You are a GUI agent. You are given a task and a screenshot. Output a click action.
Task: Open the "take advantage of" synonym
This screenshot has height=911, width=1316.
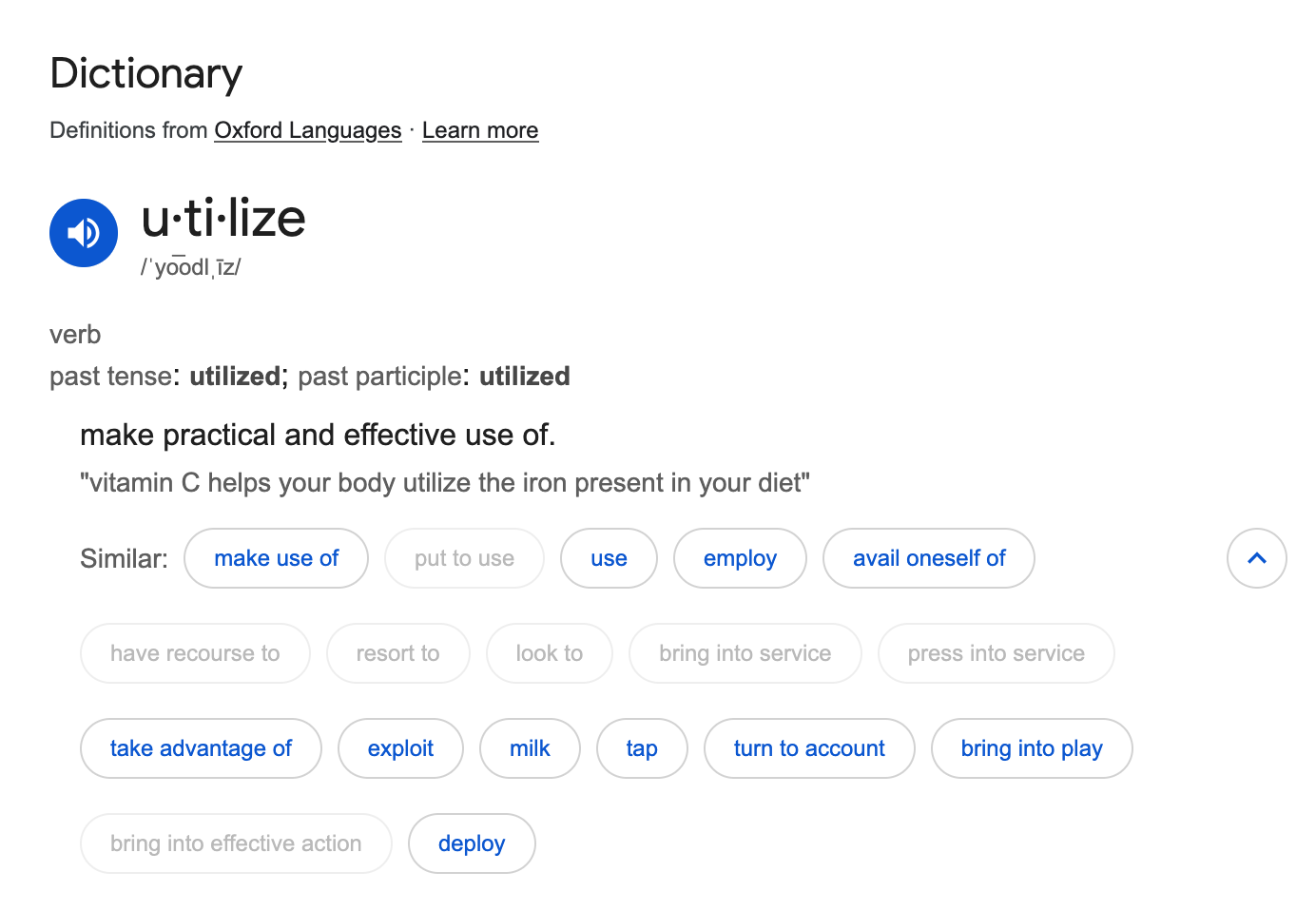tap(201, 748)
